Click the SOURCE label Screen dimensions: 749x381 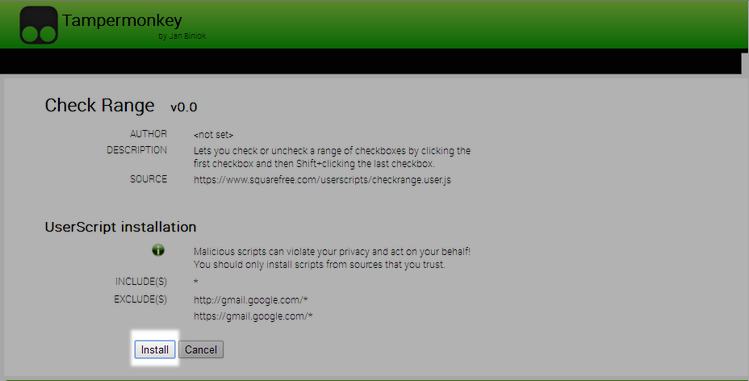149,179
